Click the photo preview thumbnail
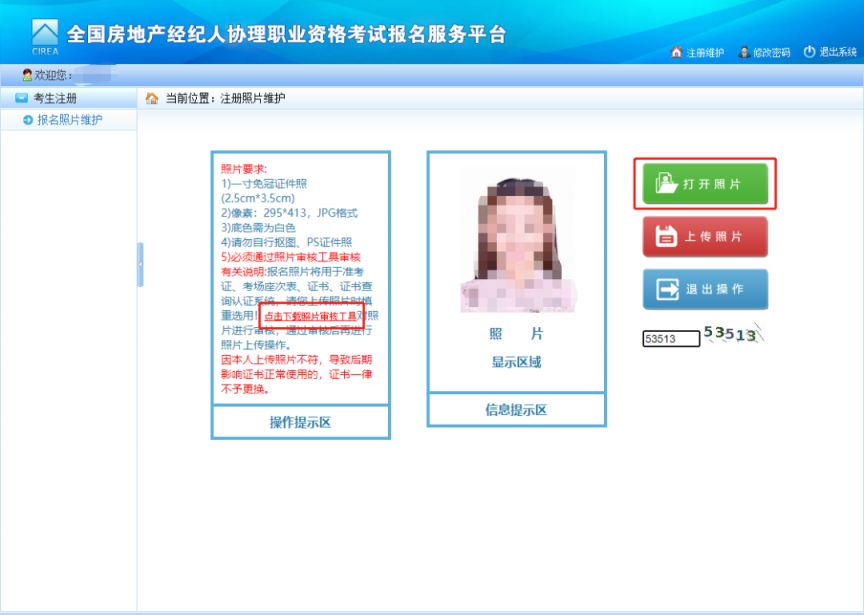The width and height of the screenshot is (864, 615). (x=517, y=240)
